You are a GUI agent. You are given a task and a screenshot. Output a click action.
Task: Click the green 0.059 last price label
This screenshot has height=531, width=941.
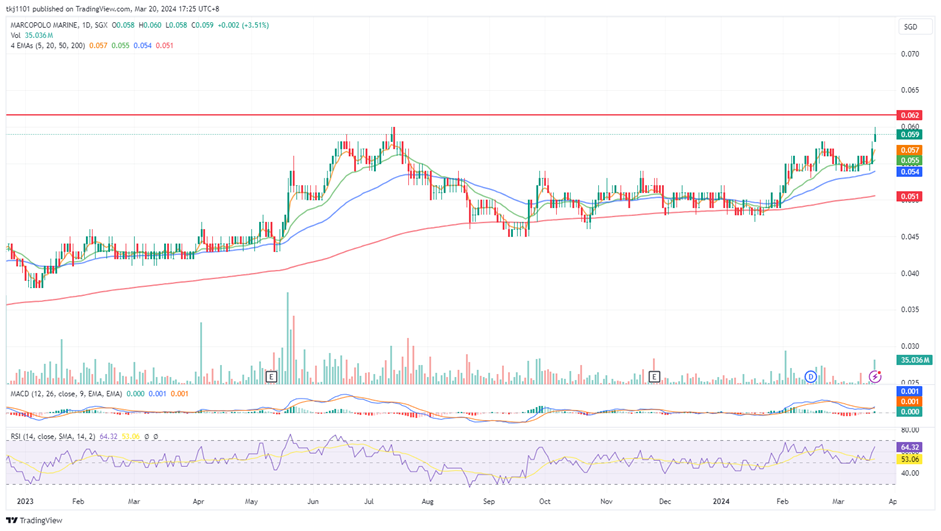(910, 134)
